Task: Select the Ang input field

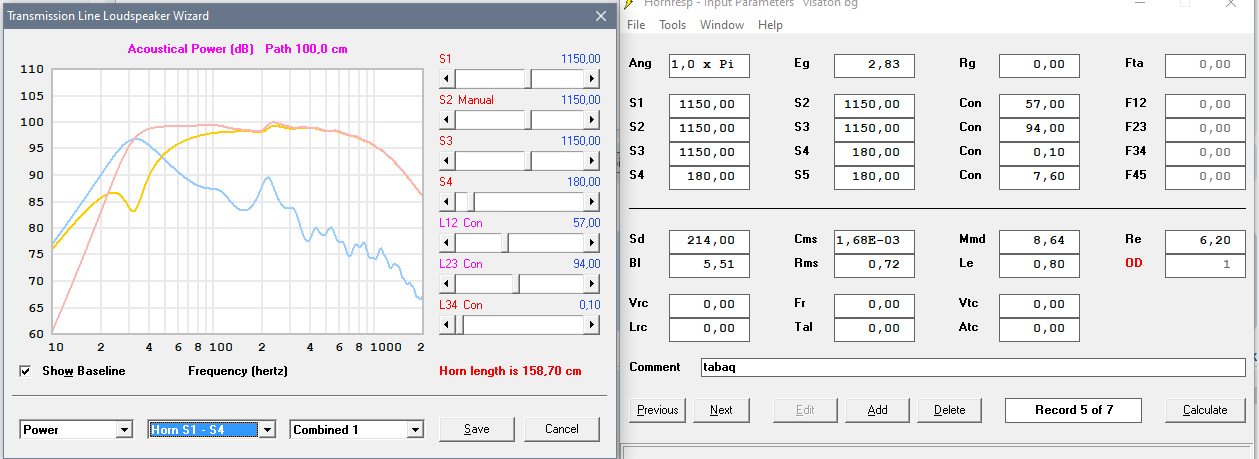Action: 708,65
